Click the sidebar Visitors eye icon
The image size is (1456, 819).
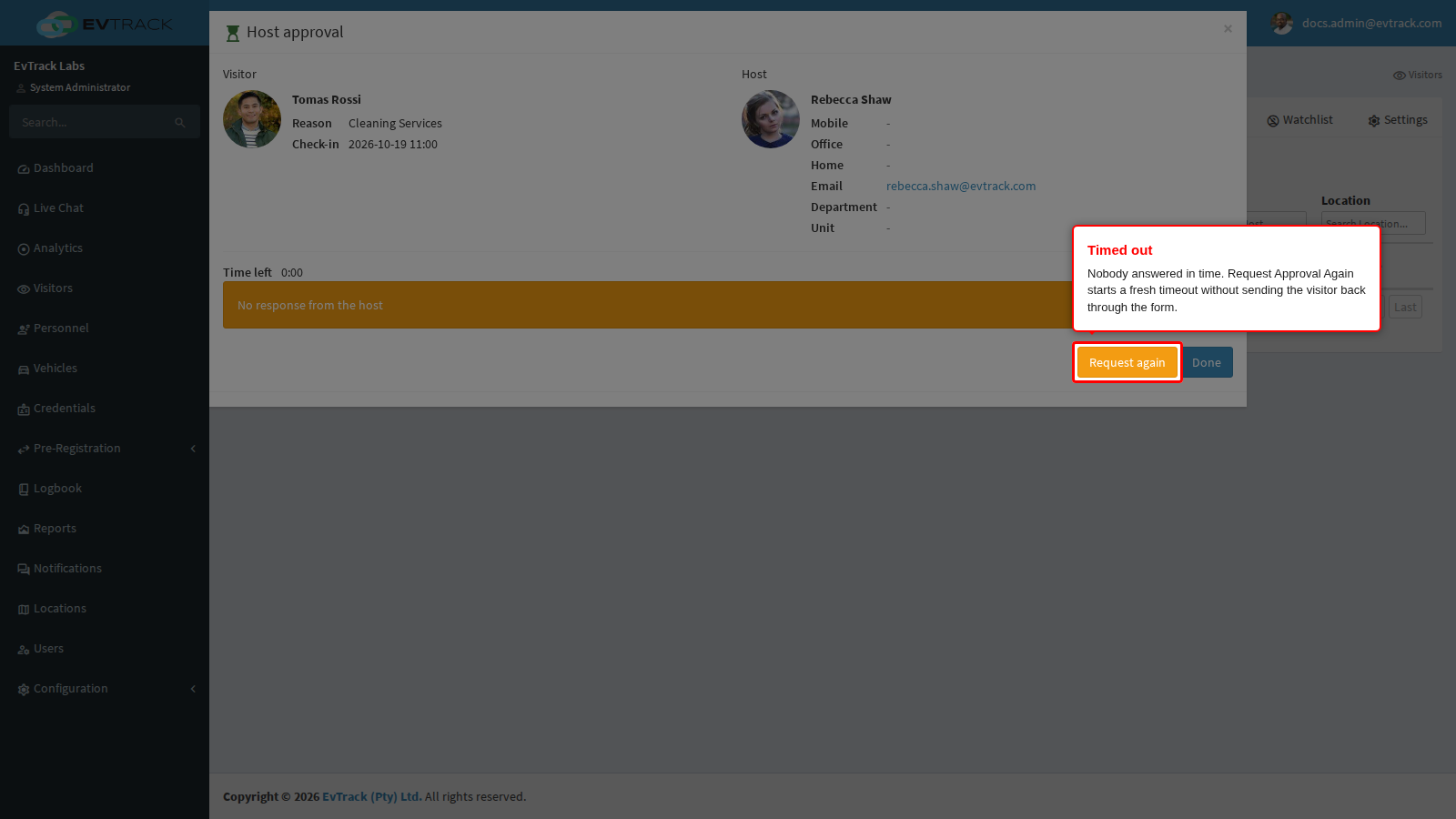24,289
